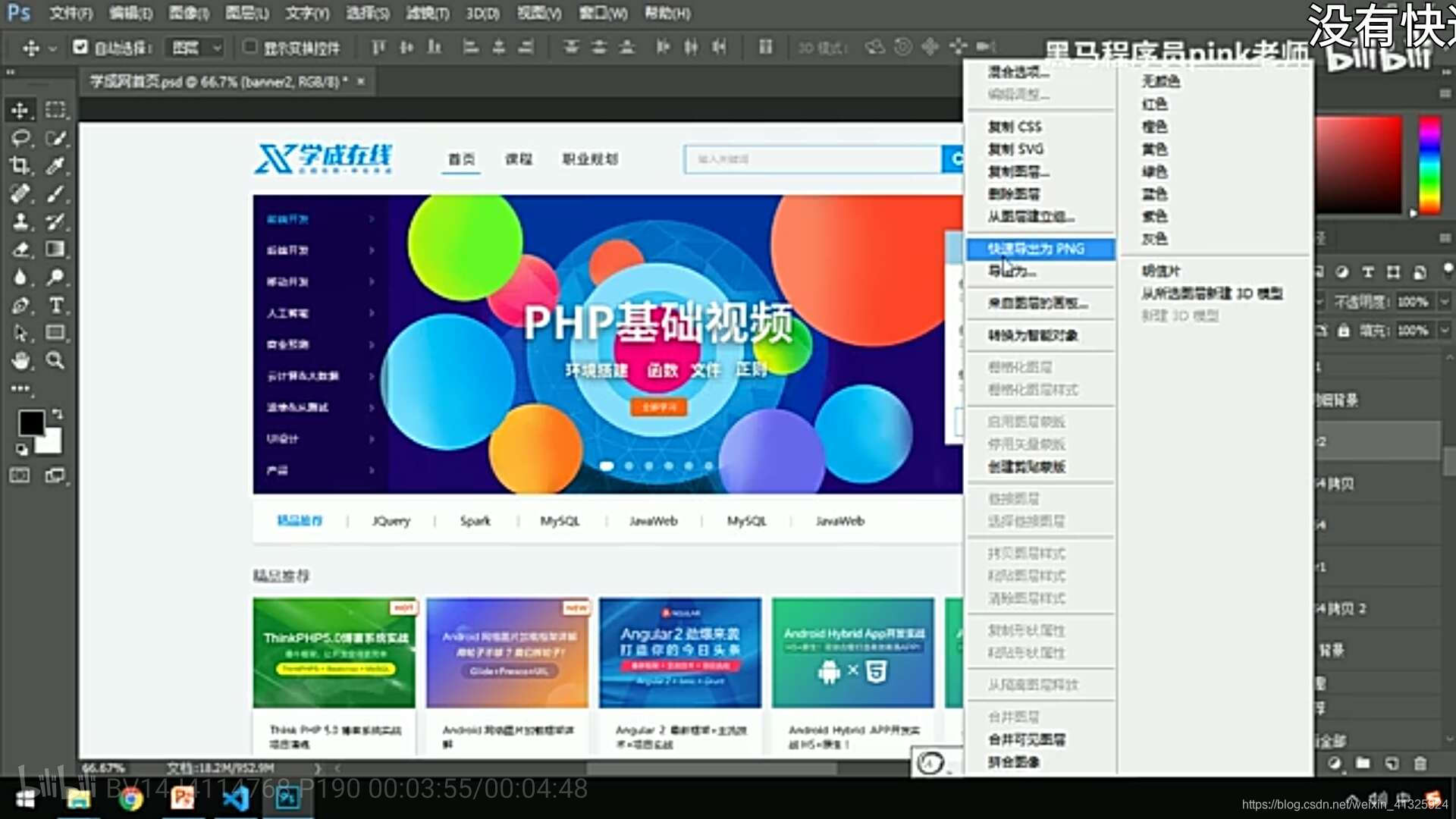
Task: Open the fill 100% dropdown arrow
Action: 1445,331
